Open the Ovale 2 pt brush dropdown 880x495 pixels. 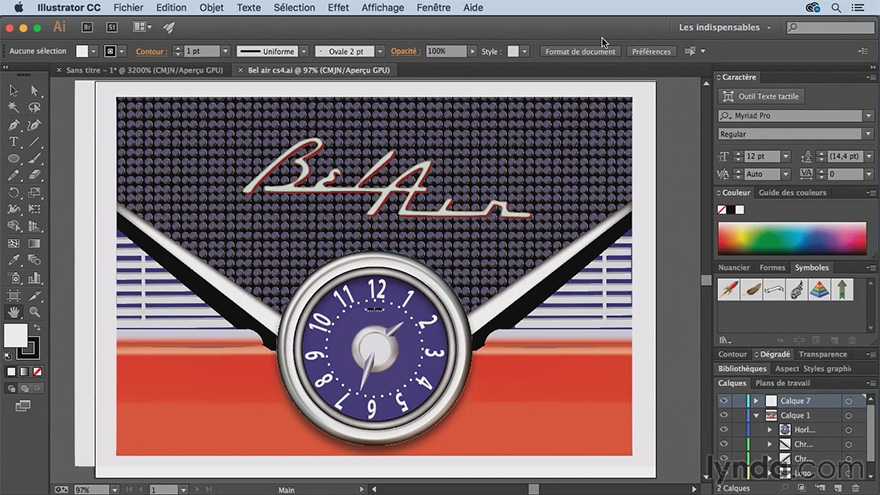pos(380,51)
